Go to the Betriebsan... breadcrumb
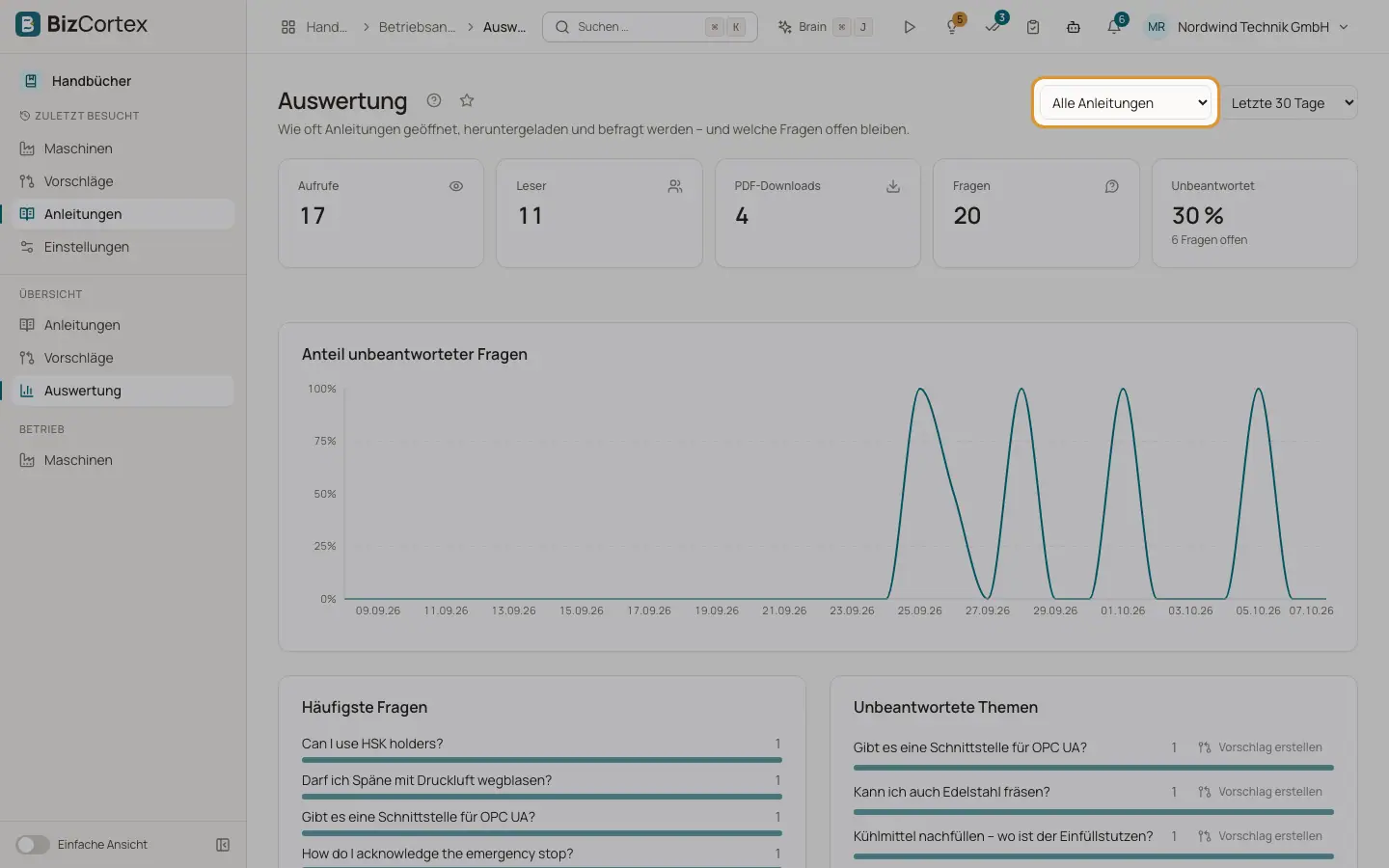The height and width of the screenshot is (868, 1389). point(417,27)
